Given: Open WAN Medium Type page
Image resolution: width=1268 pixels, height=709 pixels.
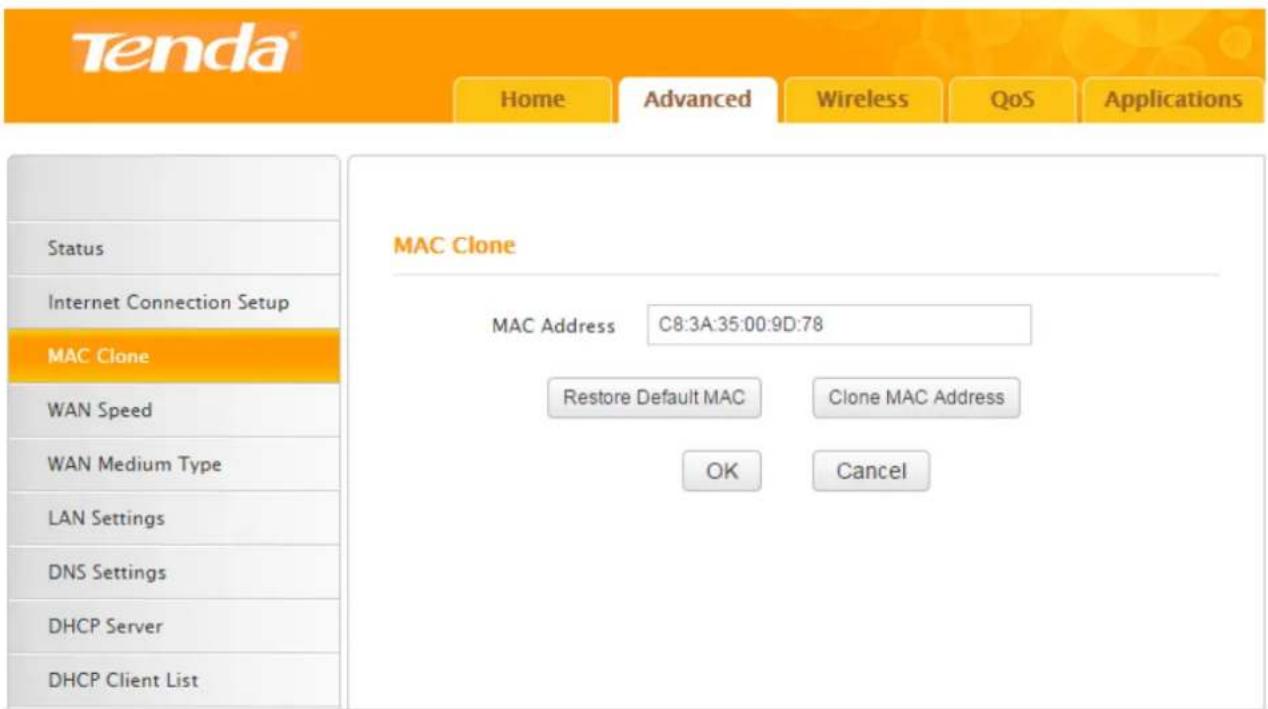Looking at the screenshot, I should tap(174, 464).
